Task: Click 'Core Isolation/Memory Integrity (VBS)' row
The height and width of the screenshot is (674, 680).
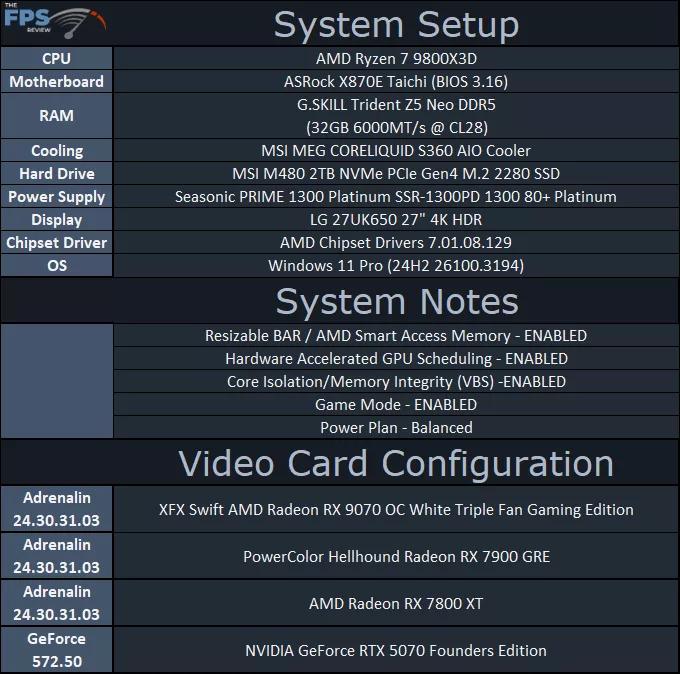Action: click(396, 382)
